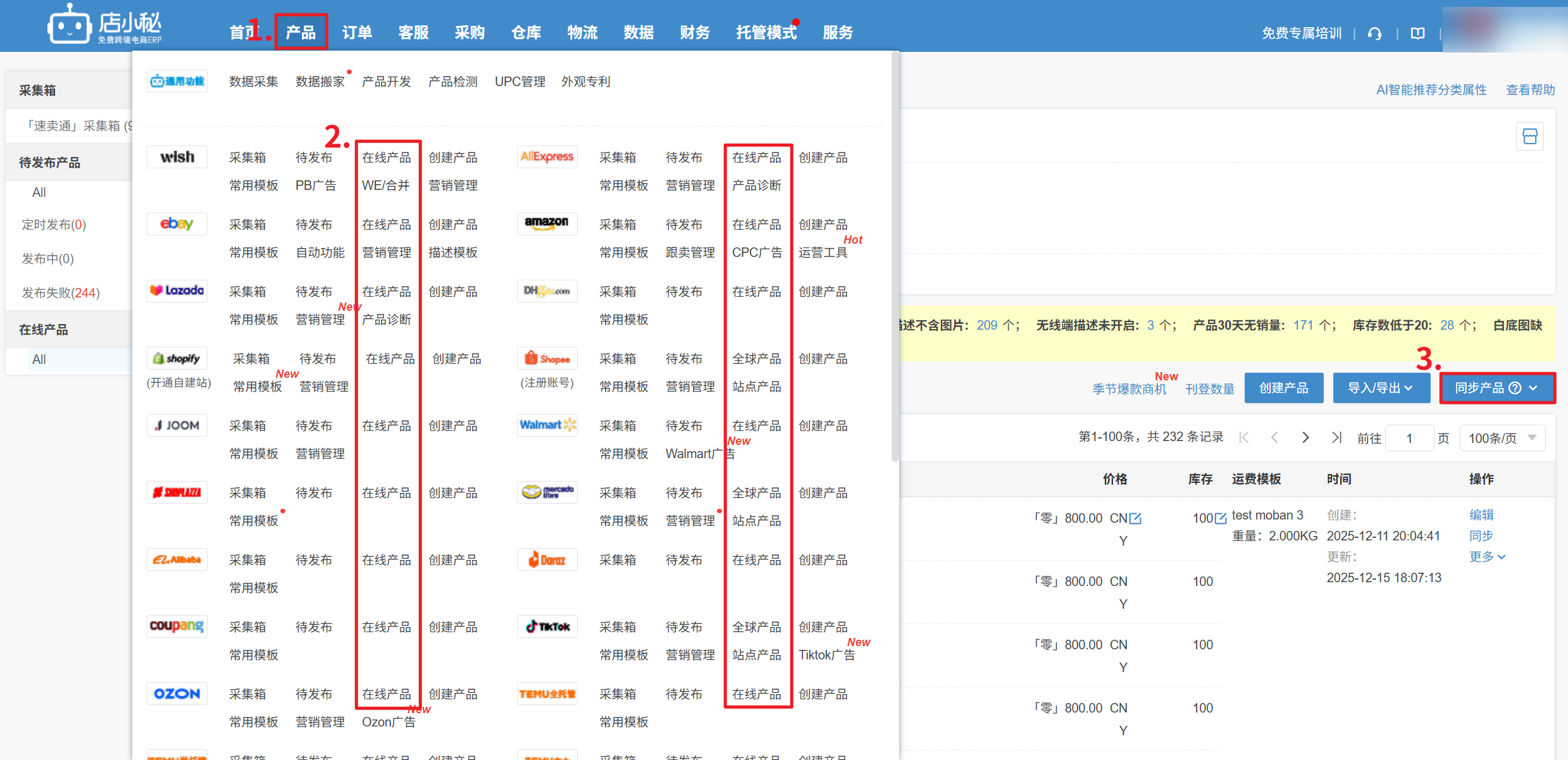Click the stock edit pencil icon
Screen dimensions: 1568x760
[x=1221, y=518]
